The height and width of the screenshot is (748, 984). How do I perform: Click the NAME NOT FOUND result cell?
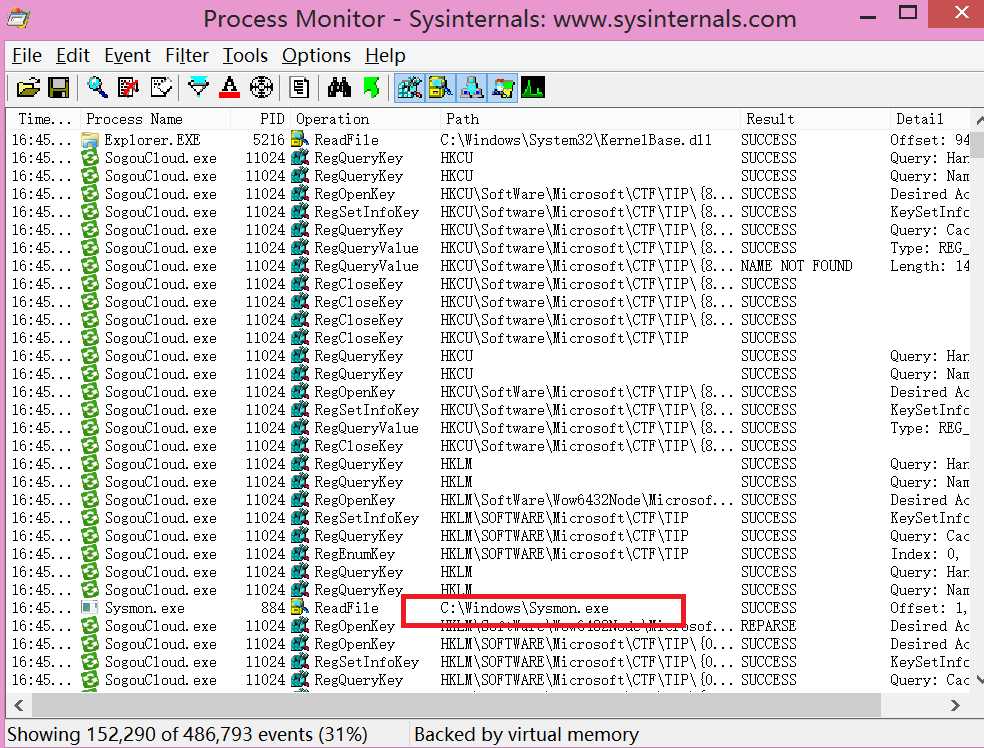pyautogui.click(x=796, y=266)
